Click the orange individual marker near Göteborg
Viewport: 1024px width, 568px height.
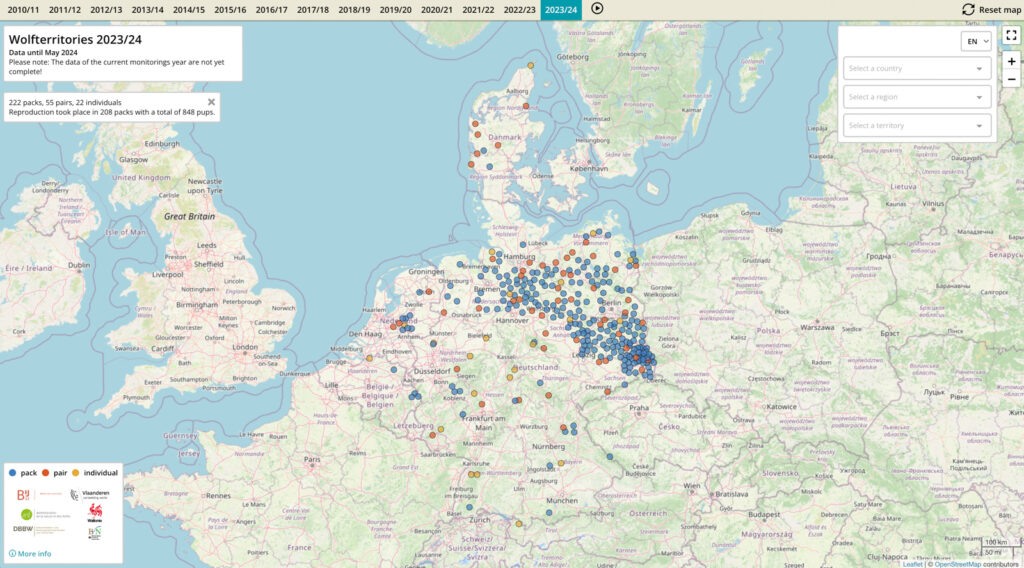click(x=530, y=65)
